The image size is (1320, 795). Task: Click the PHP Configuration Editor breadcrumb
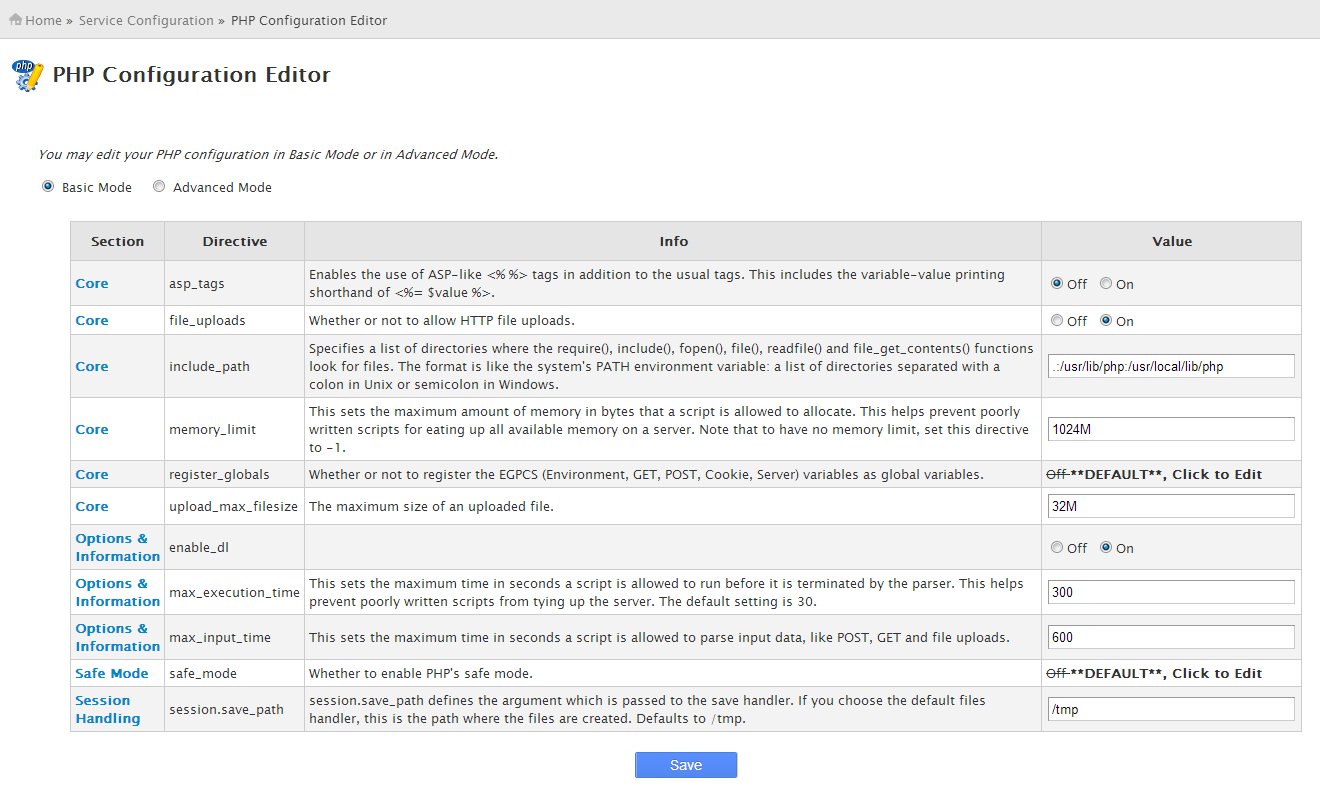[309, 20]
